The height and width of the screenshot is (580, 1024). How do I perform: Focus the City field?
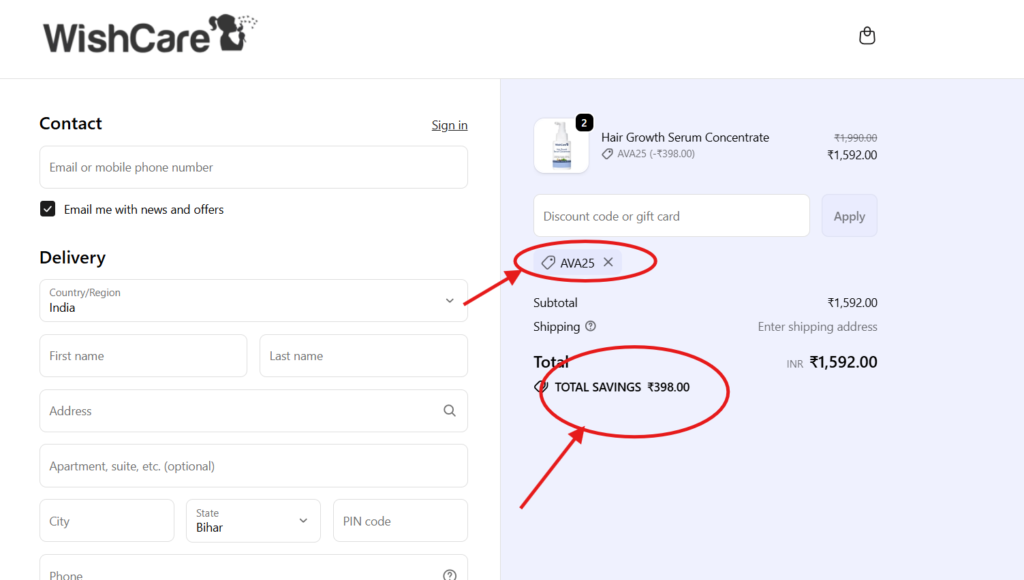pyautogui.click(x=106, y=521)
